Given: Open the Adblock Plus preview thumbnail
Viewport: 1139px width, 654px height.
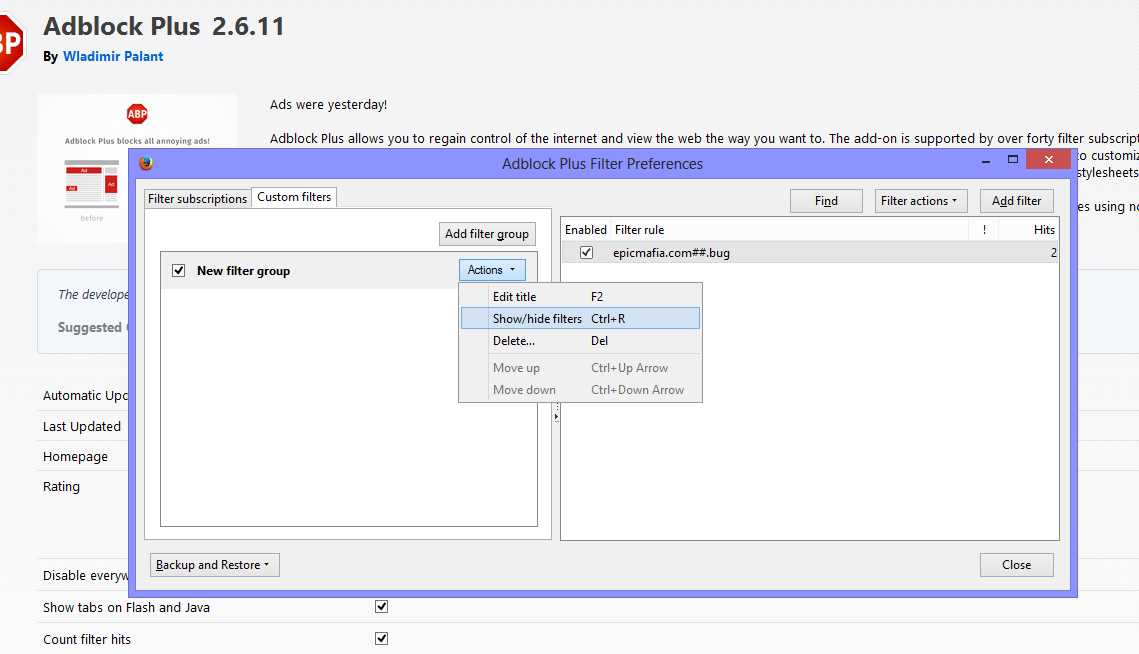Looking at the screenshot, I should (137, 168).
